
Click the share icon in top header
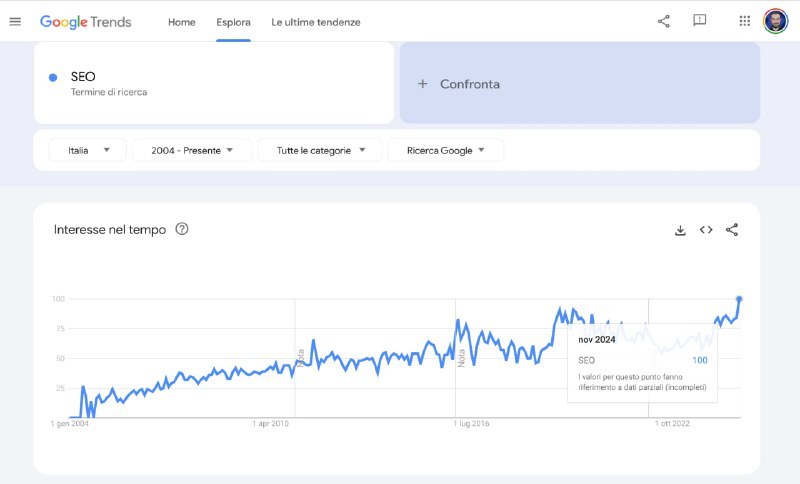[x=663, y=21]
